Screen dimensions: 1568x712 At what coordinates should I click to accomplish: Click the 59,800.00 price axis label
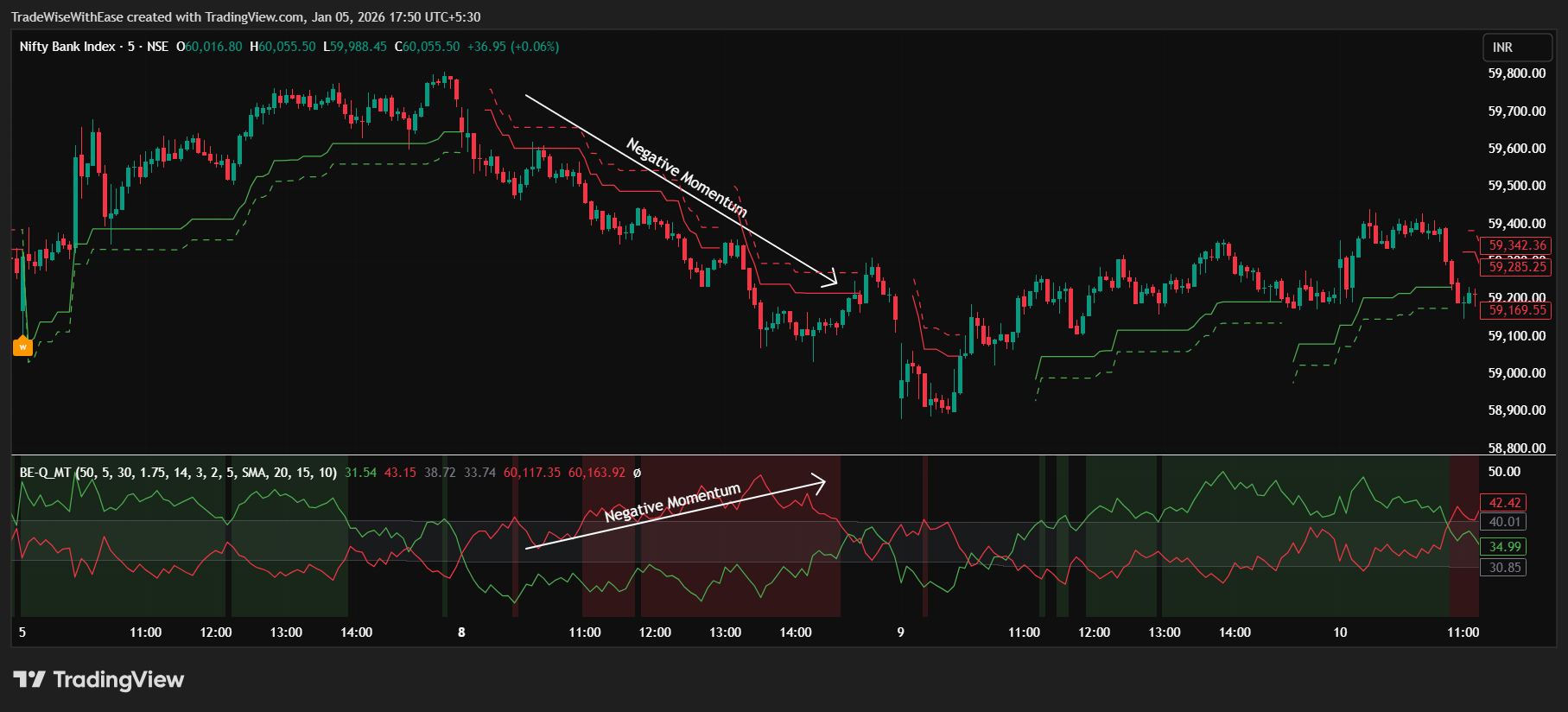point(1517,73)
